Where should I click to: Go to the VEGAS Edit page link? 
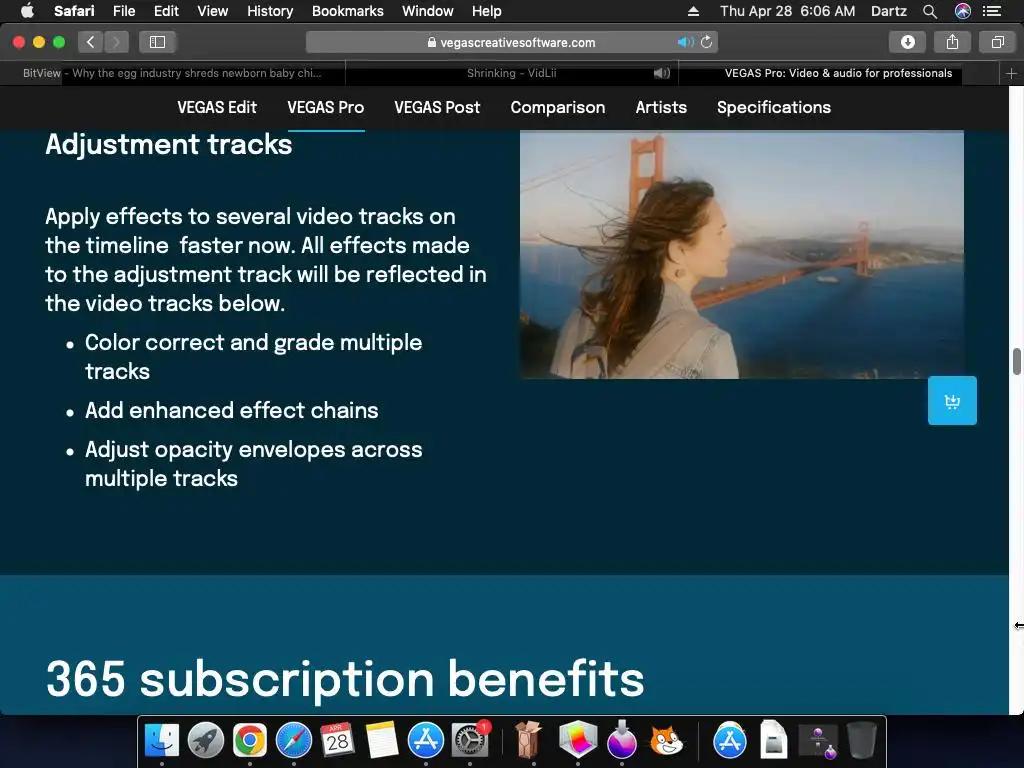(x=217, y=107)
